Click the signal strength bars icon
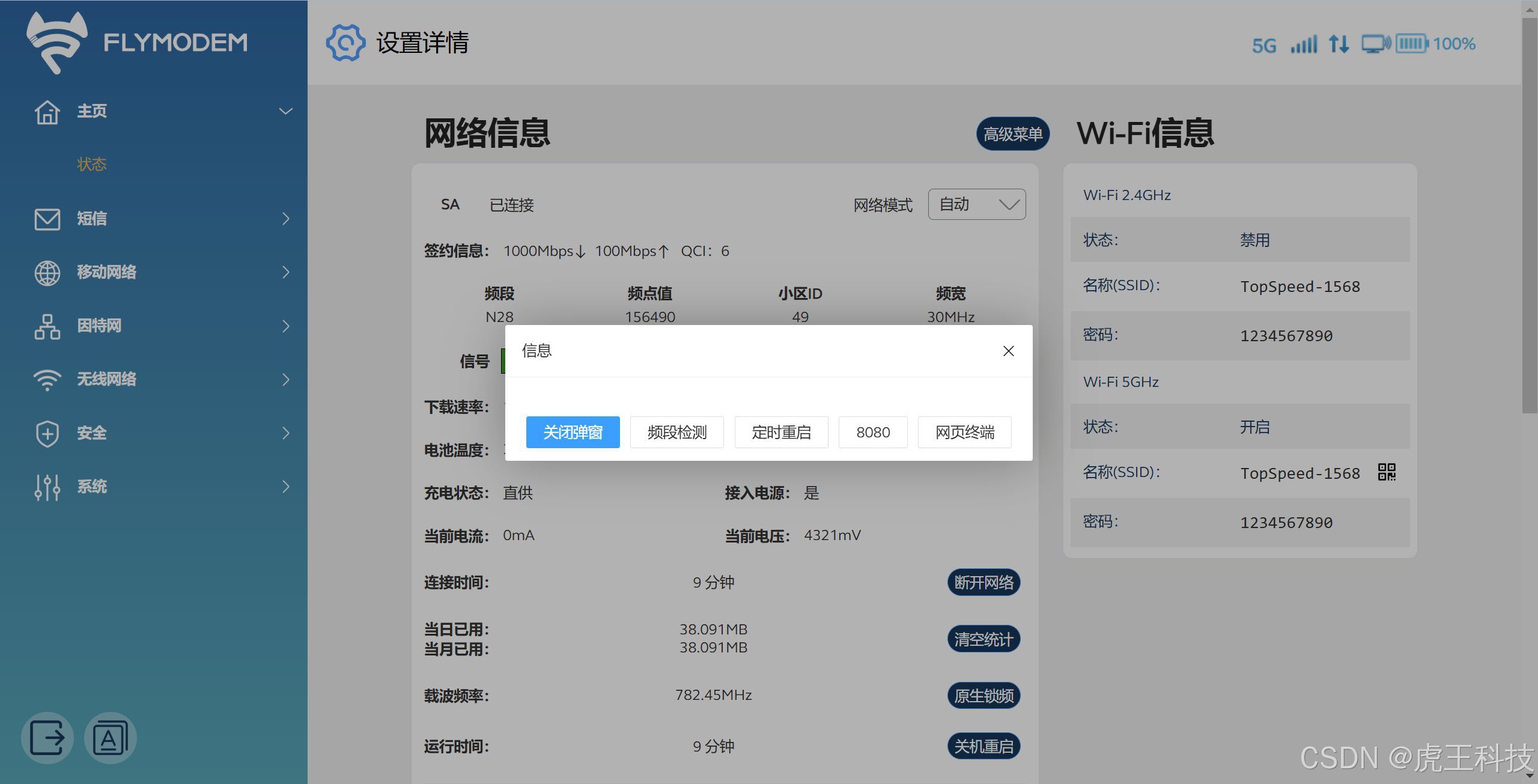Image resolution: width=1538 pixels, height=784 pixels. pyautogui.click(x=1304, y=44)
